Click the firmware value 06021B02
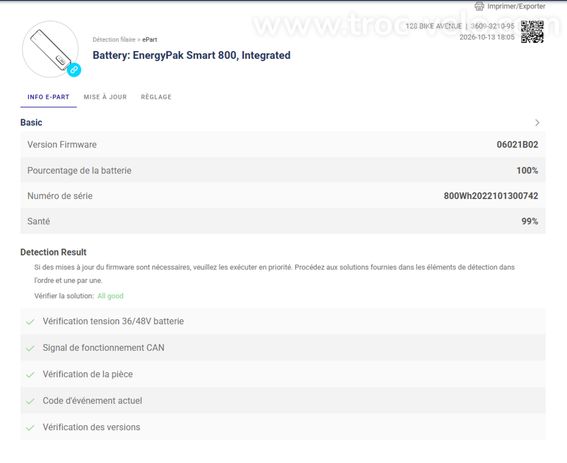Screen dimensions: 567x463 point(517,145)
